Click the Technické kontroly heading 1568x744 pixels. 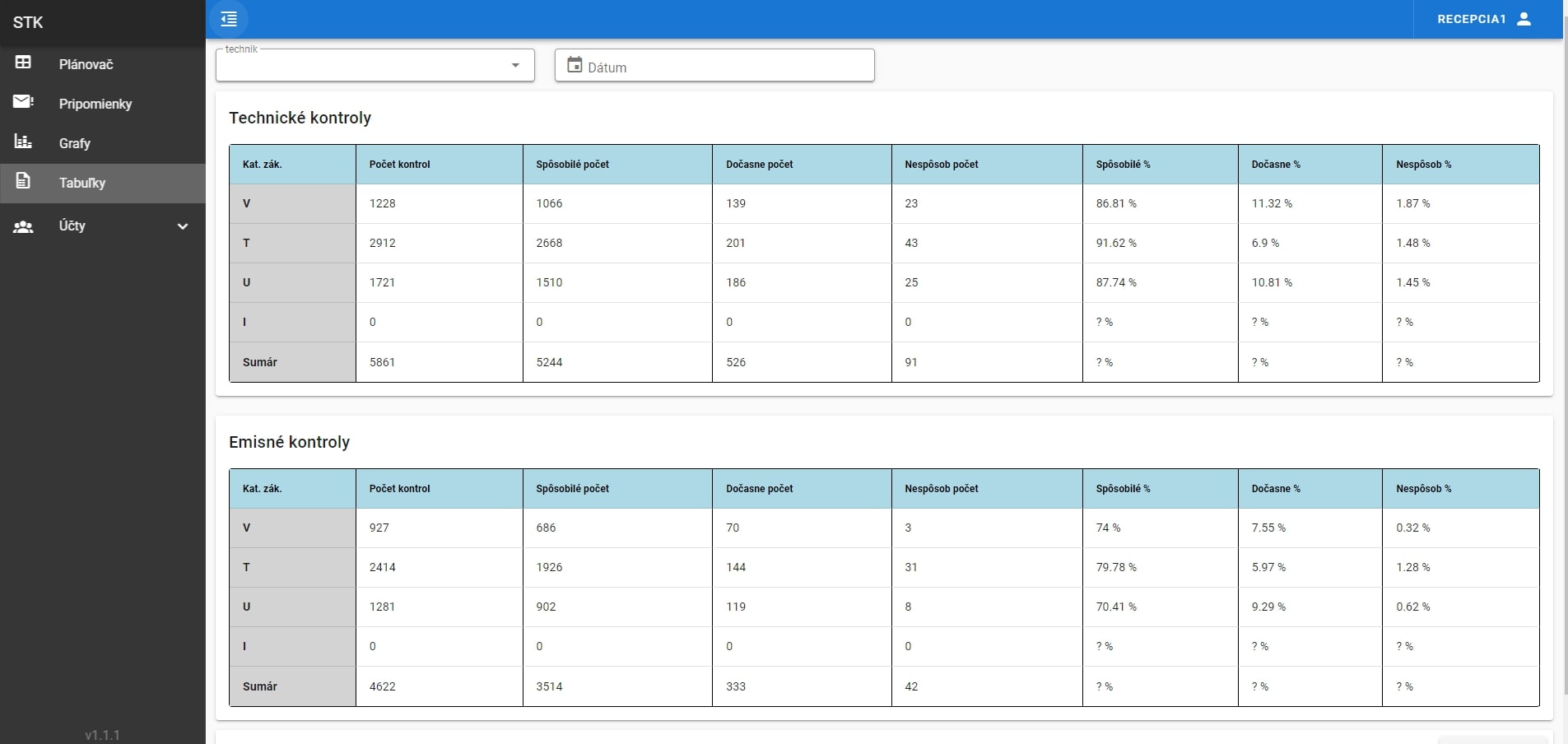click(x=300, y=118)
